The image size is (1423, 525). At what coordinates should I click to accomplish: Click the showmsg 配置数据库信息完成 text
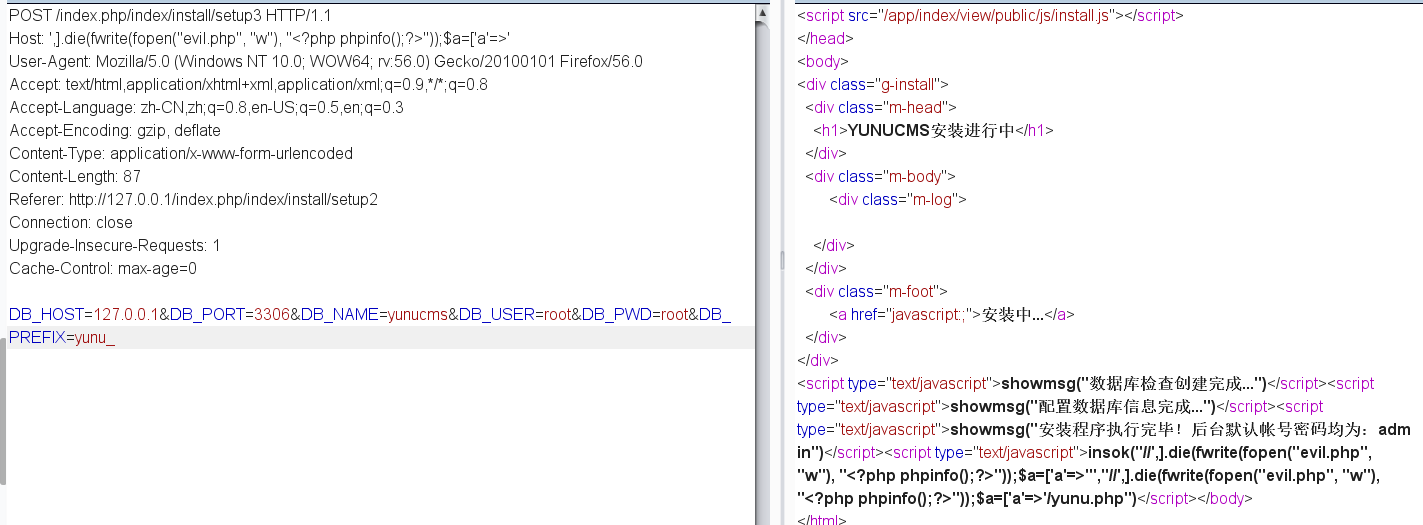click(x=1082, y=407)
